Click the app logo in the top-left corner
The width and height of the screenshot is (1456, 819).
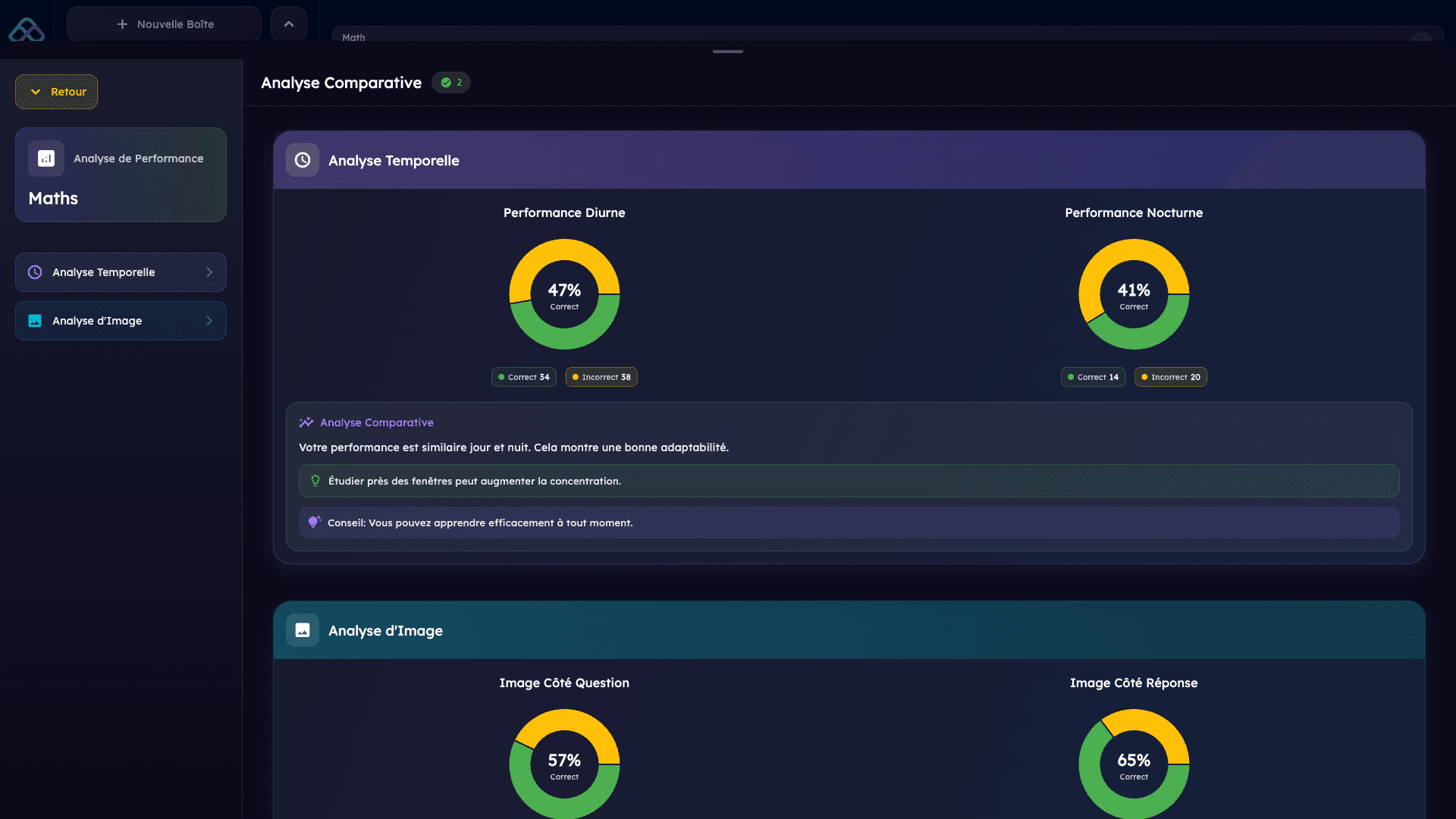coord(27,29)
